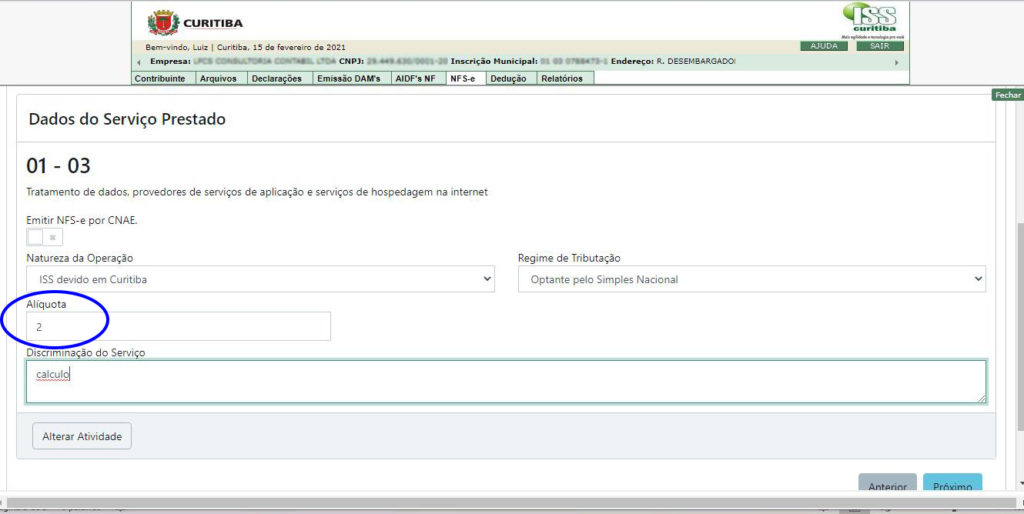Open the Contribuinte menu tab
The height and width of the screenshot is (514, 1024).
tap(160, 78)
